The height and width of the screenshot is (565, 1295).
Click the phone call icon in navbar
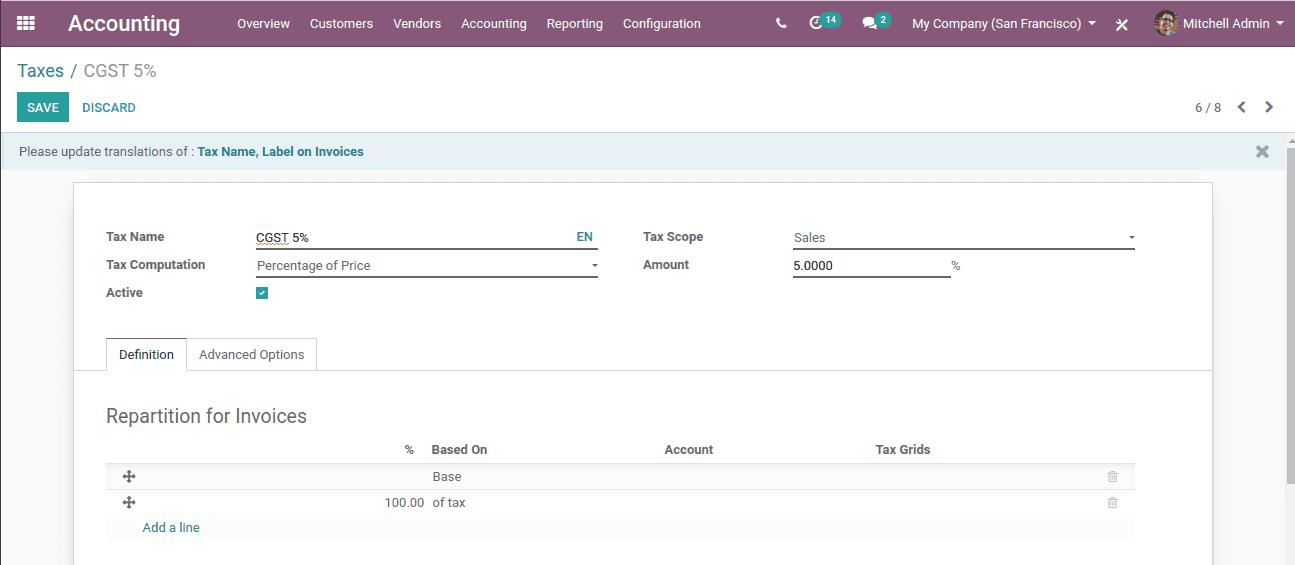[781, 23]
